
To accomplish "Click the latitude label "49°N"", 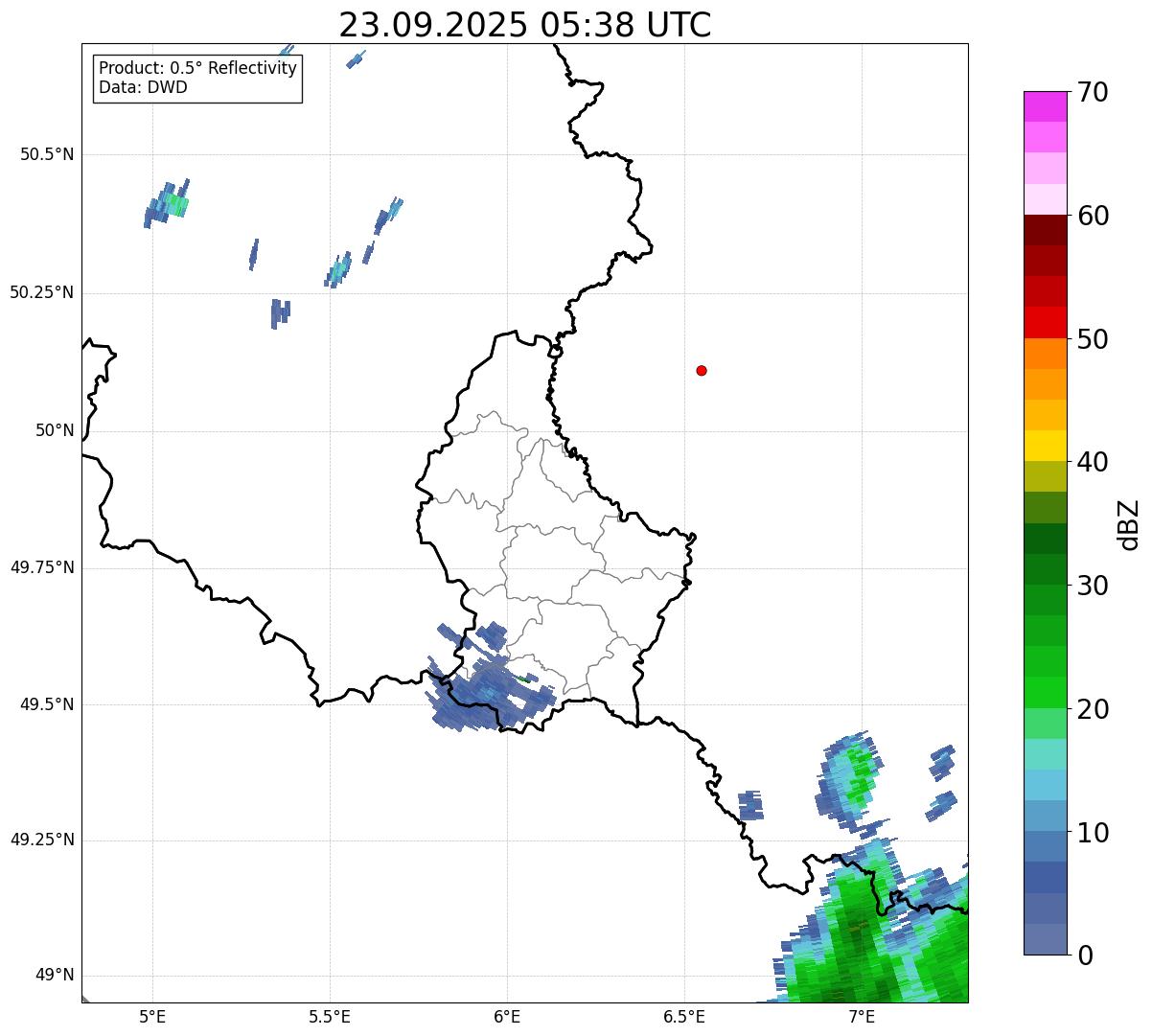I will point(55,976).
